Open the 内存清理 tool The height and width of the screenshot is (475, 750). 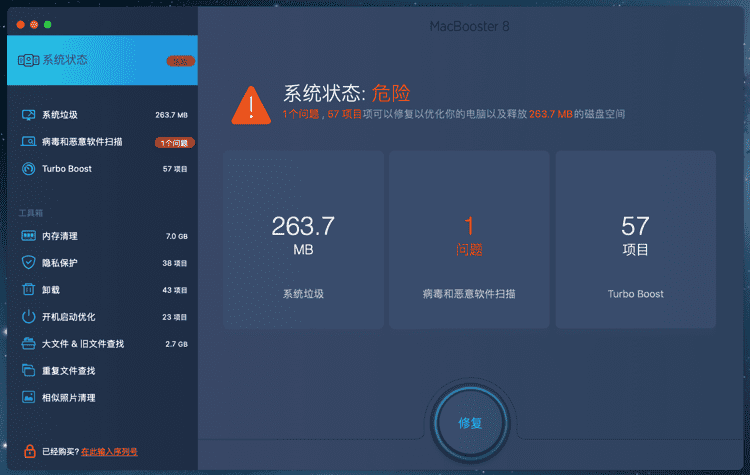click(x=102, y=236)
